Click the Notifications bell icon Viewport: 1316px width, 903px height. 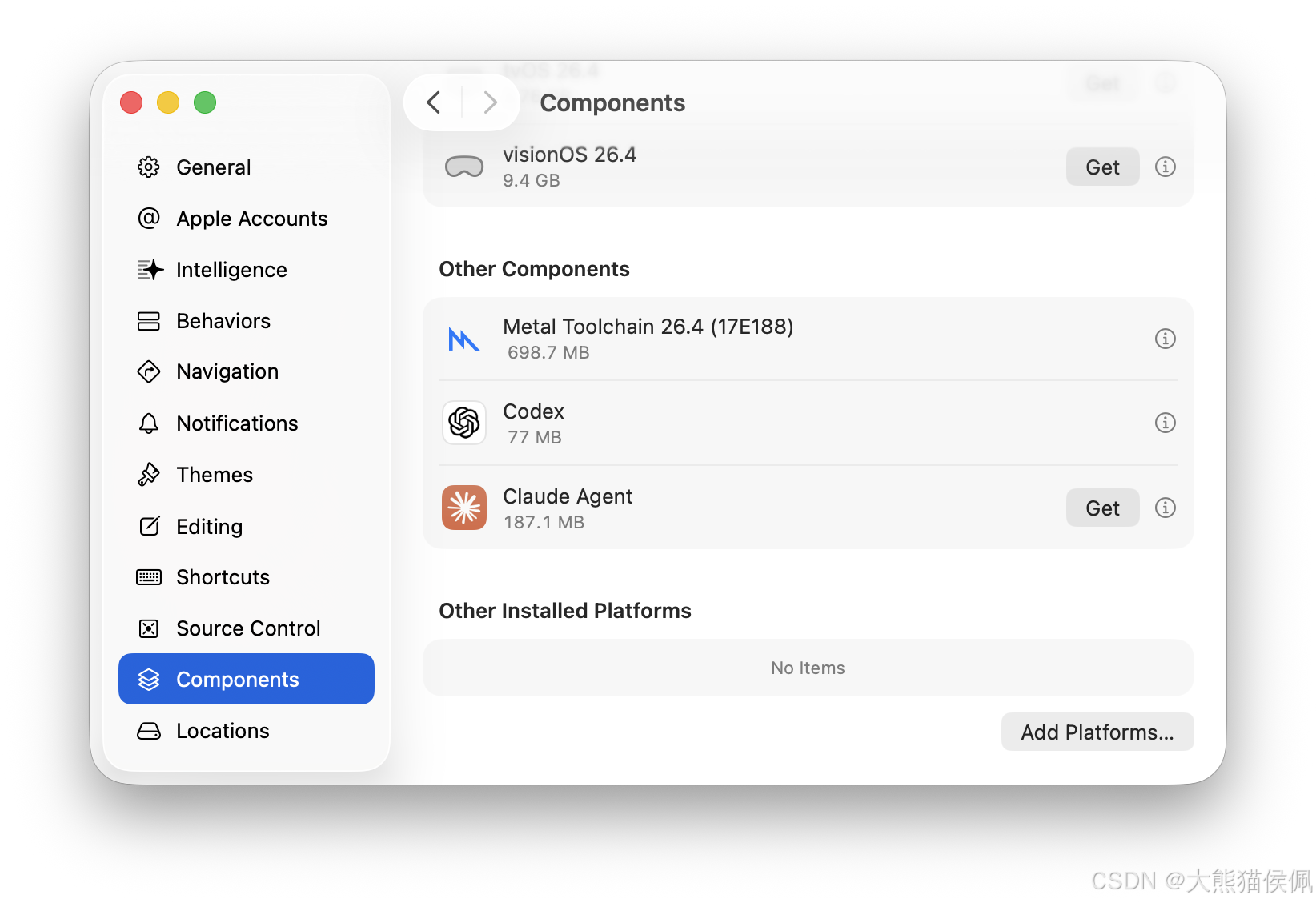(149, 423)
